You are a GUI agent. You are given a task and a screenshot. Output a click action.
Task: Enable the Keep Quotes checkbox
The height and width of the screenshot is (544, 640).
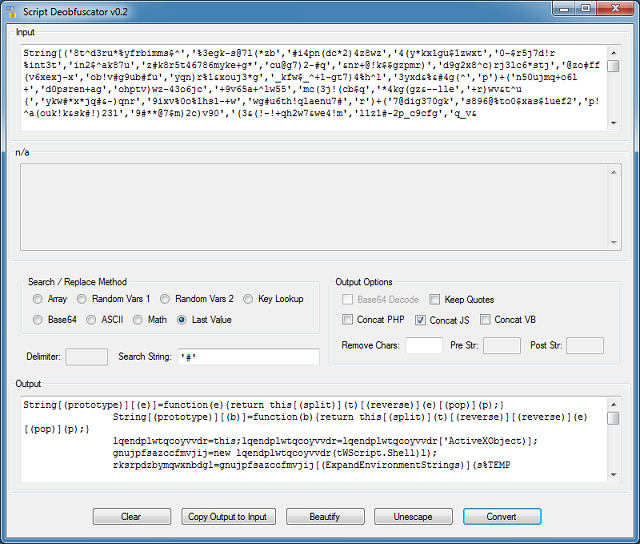pos(435,299)
